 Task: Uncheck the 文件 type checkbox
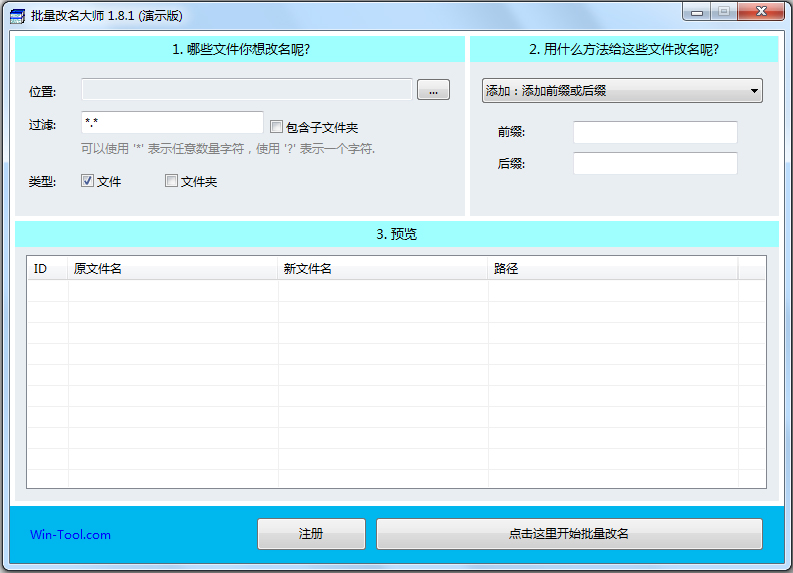point(87,181)
